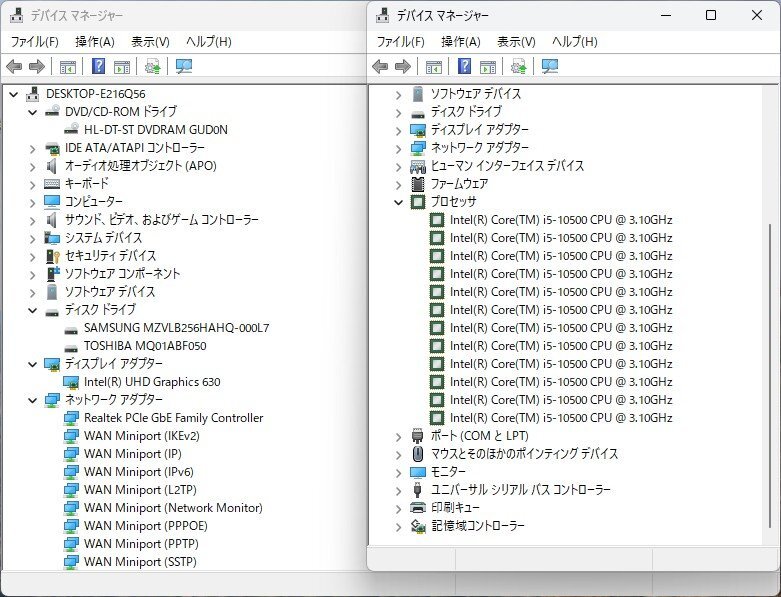This screenshot has height=597, width=781.
Task: Select the Intel(R) UHD Graphics 630 device
Action: [152, 382]
